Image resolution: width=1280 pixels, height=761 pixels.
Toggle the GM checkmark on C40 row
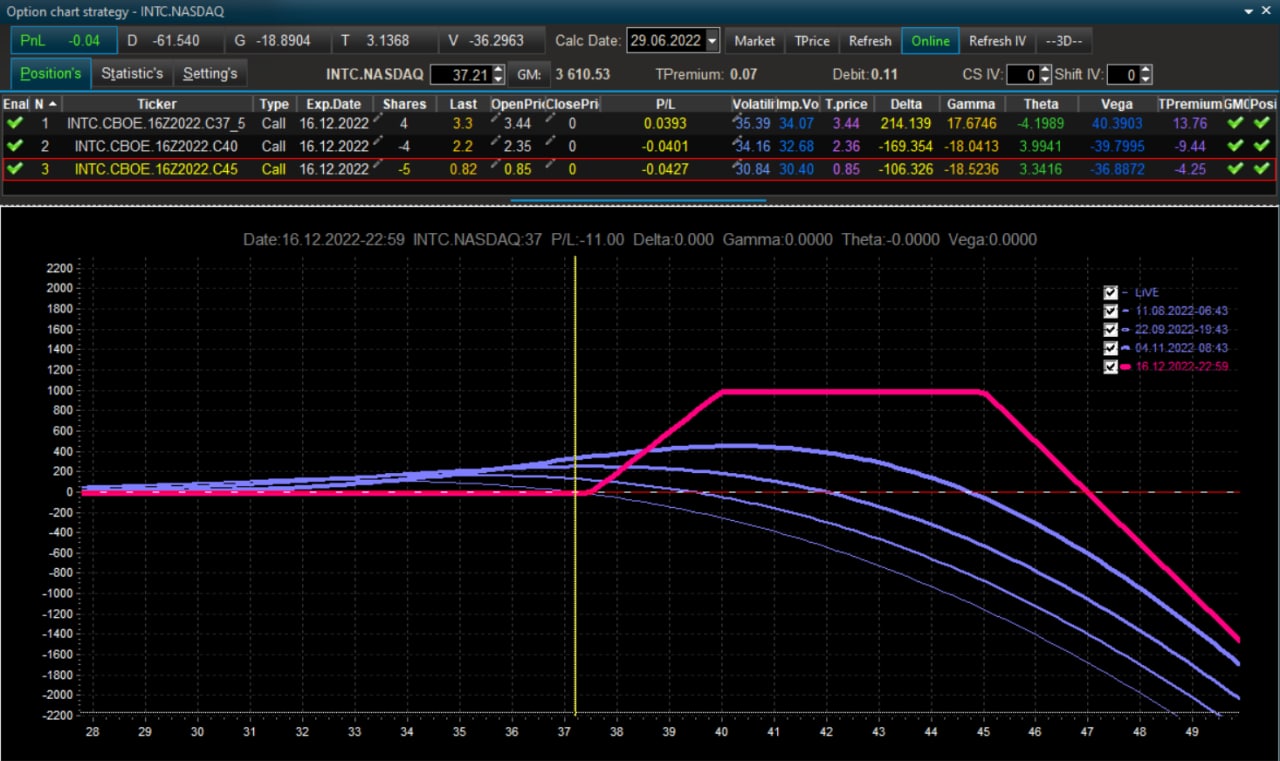1235,146
